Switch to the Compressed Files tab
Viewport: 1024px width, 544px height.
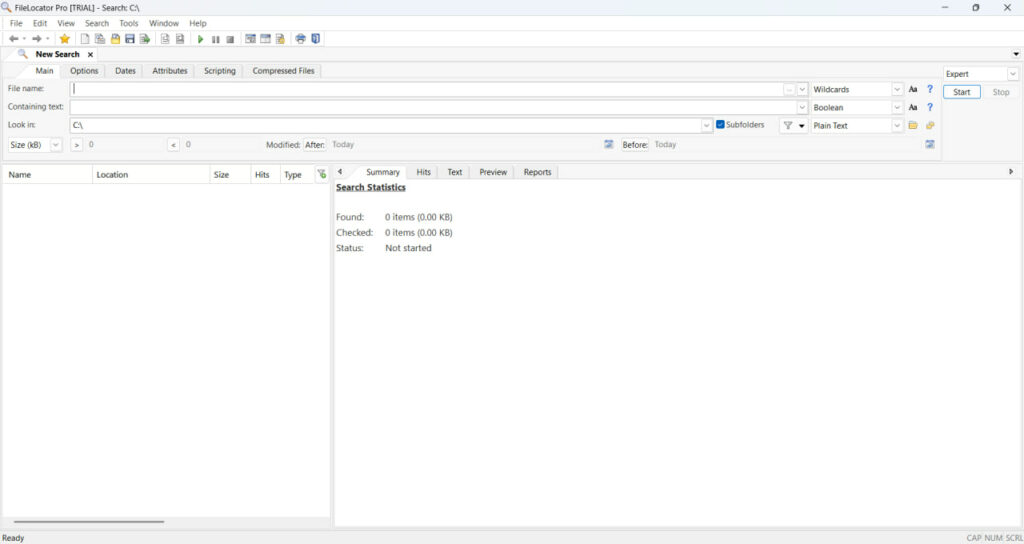(x=283, y=71)
